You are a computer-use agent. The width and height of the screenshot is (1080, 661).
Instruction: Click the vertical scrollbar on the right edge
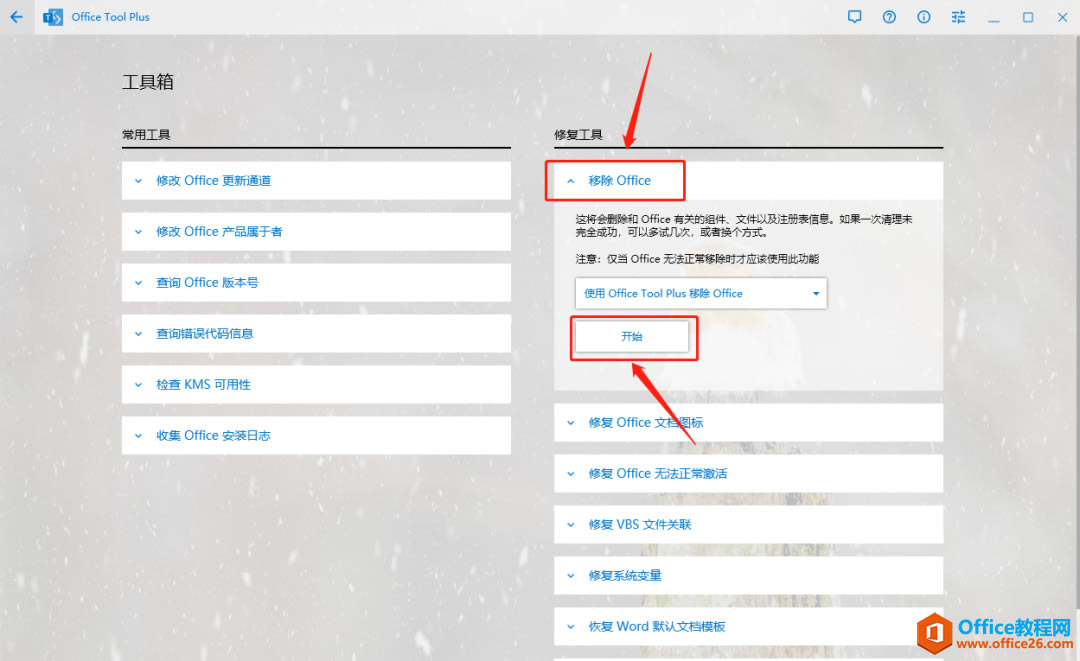[x=1077, y=324]
